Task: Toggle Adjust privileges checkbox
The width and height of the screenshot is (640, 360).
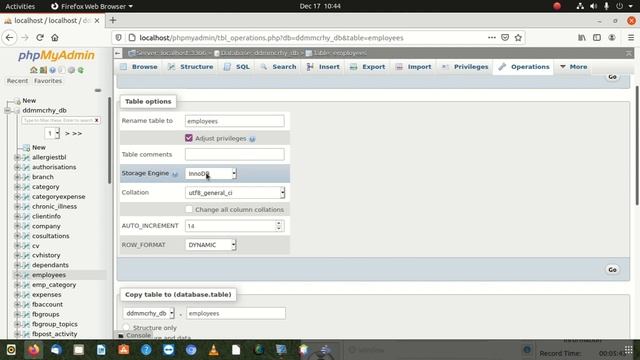Action: [x=189, y=138]
